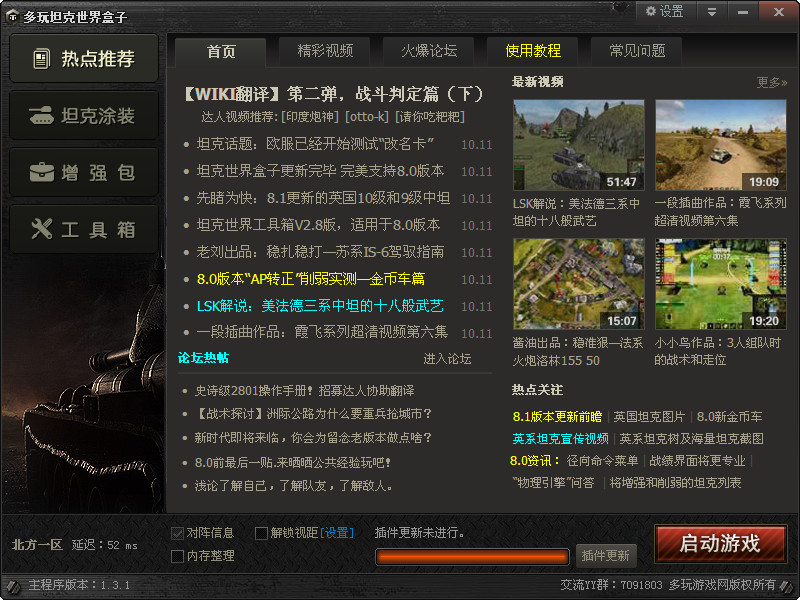The image size is (800, 600).
Task: Open the 坦克涂装 sidebar section
Action: pyautogui.click(x=84, y=116)
